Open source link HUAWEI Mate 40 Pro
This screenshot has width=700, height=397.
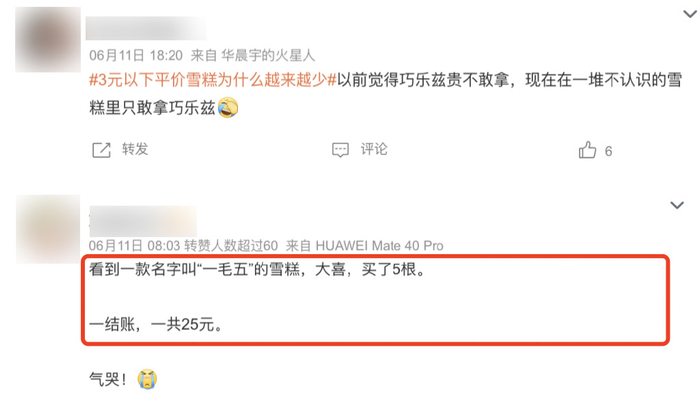(379, 246)
